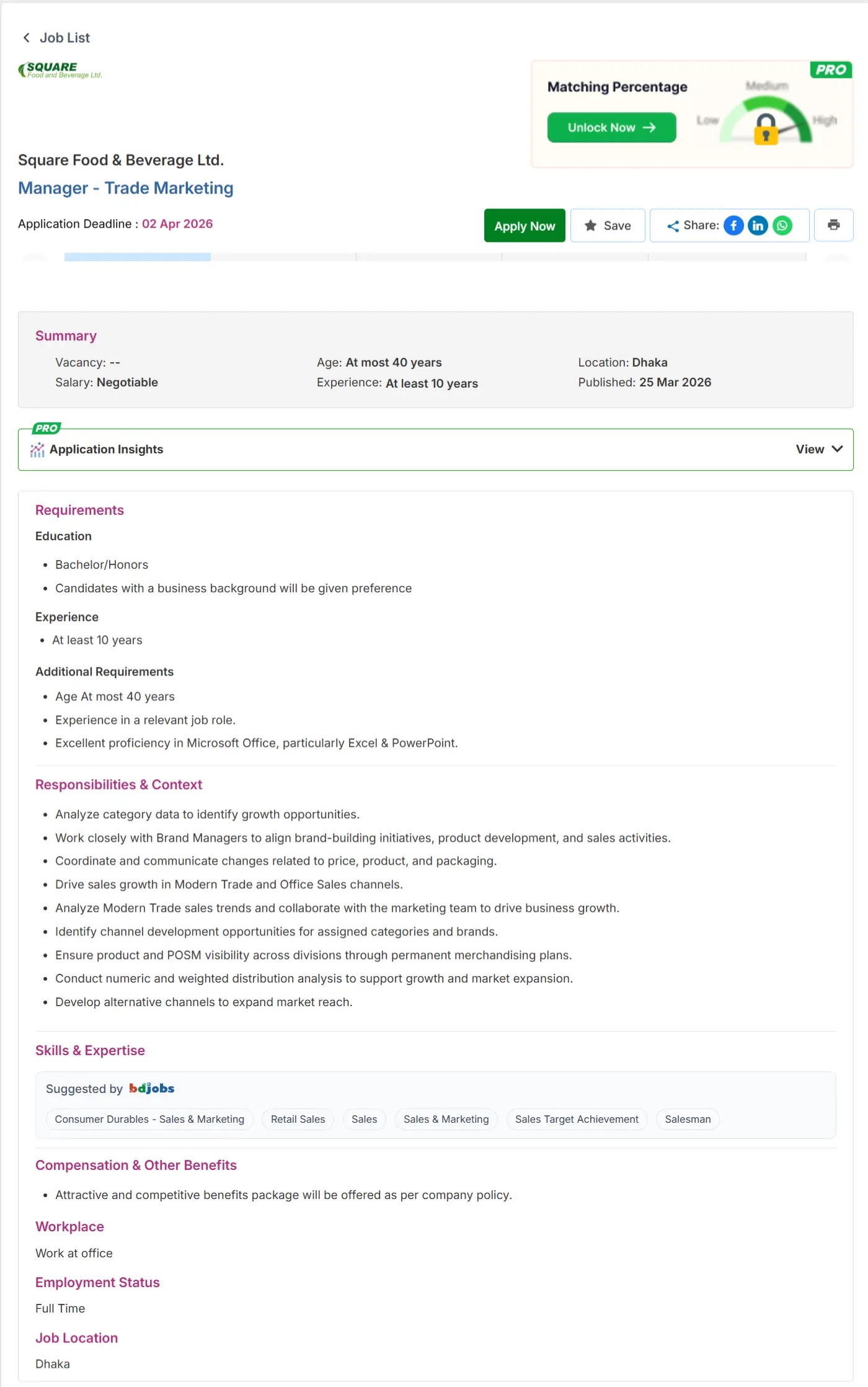Click the Application Insights chart icon
Screen dimensions: 868x1387
[37, 450]
